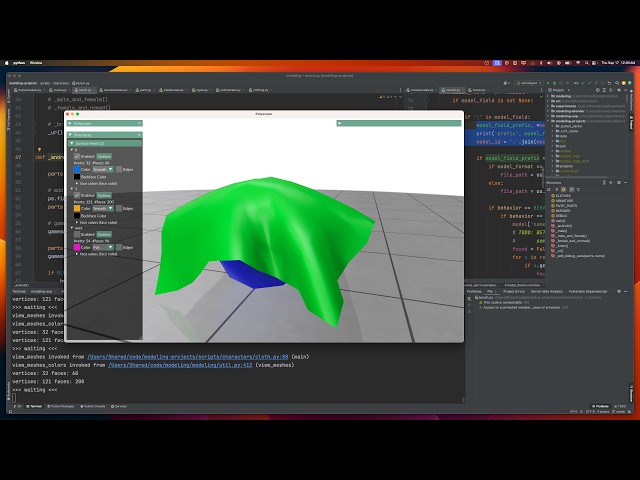Screen dimensions: 640x480
Task: Select _male_and_female() in the Structure list
Action: click(571, 236)
